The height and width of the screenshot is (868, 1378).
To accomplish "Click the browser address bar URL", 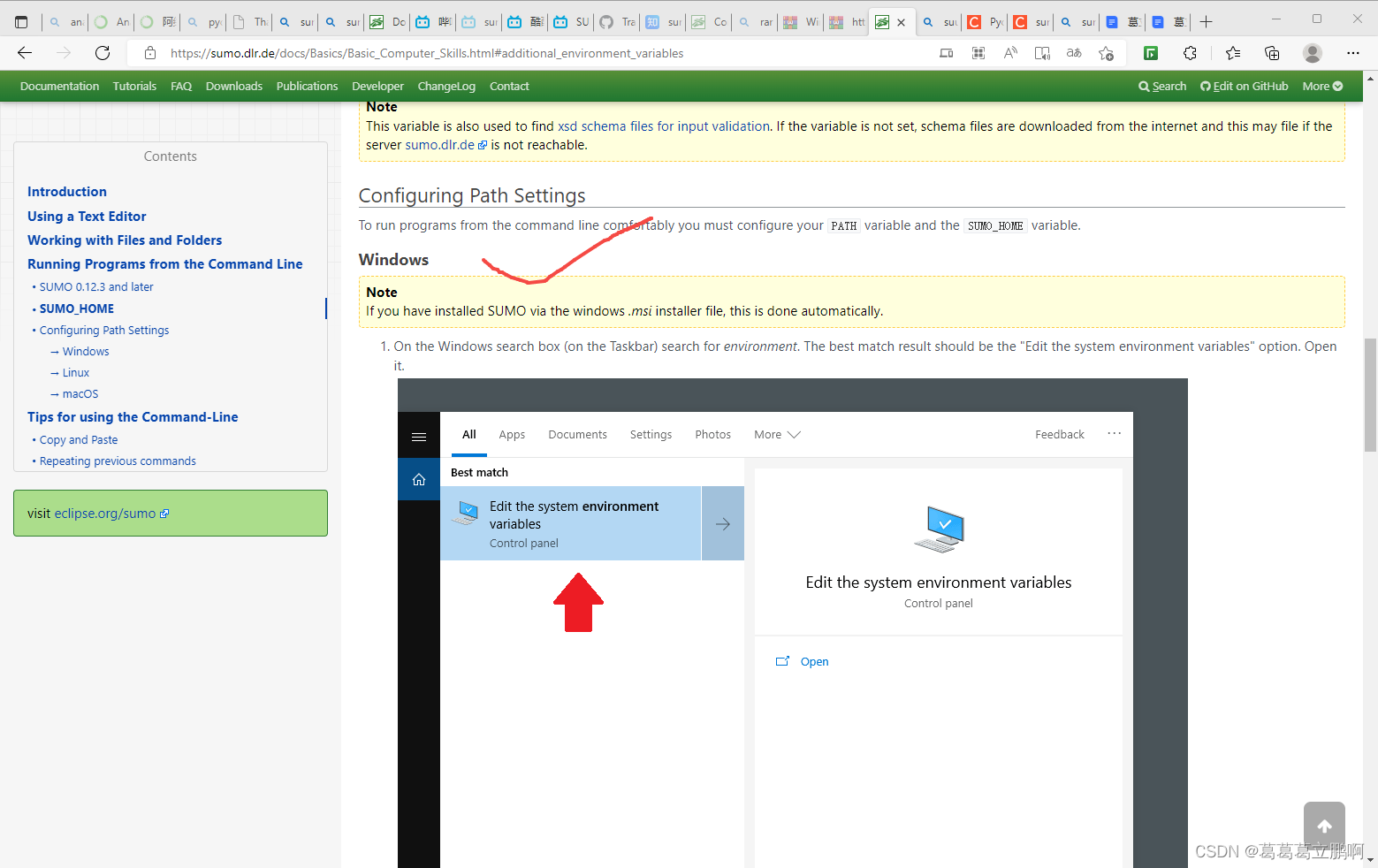I will (x=427, y=53).
